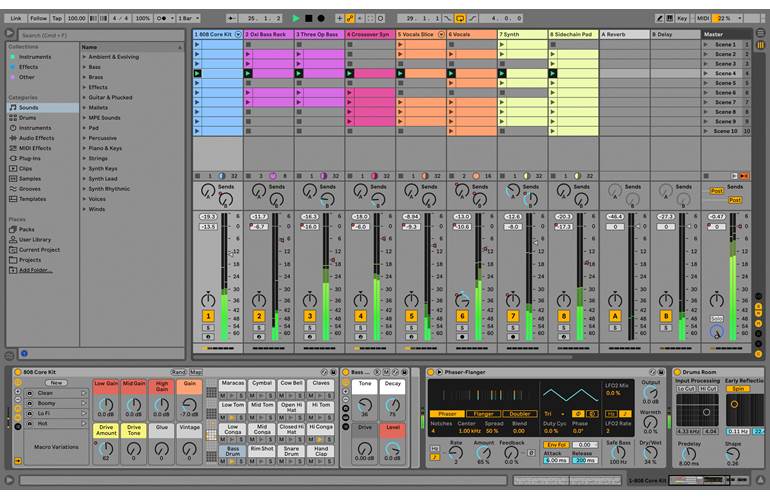Start playback with the green Play button
This screenshot has width=770, height=500.
pos(296,18)
